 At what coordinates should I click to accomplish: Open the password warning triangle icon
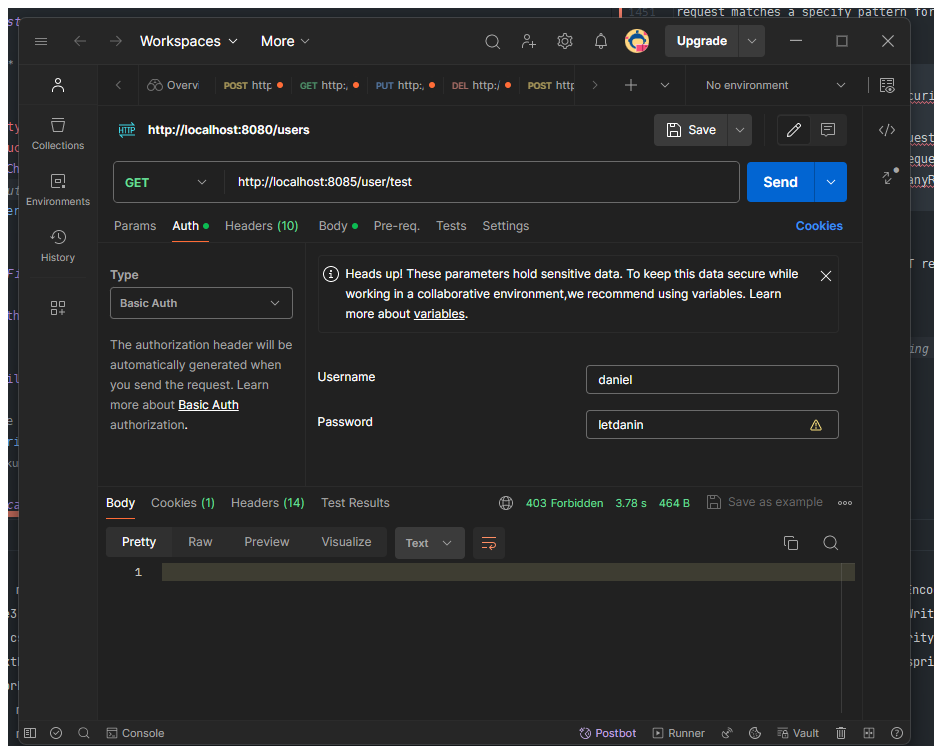(x=815, y=425)
